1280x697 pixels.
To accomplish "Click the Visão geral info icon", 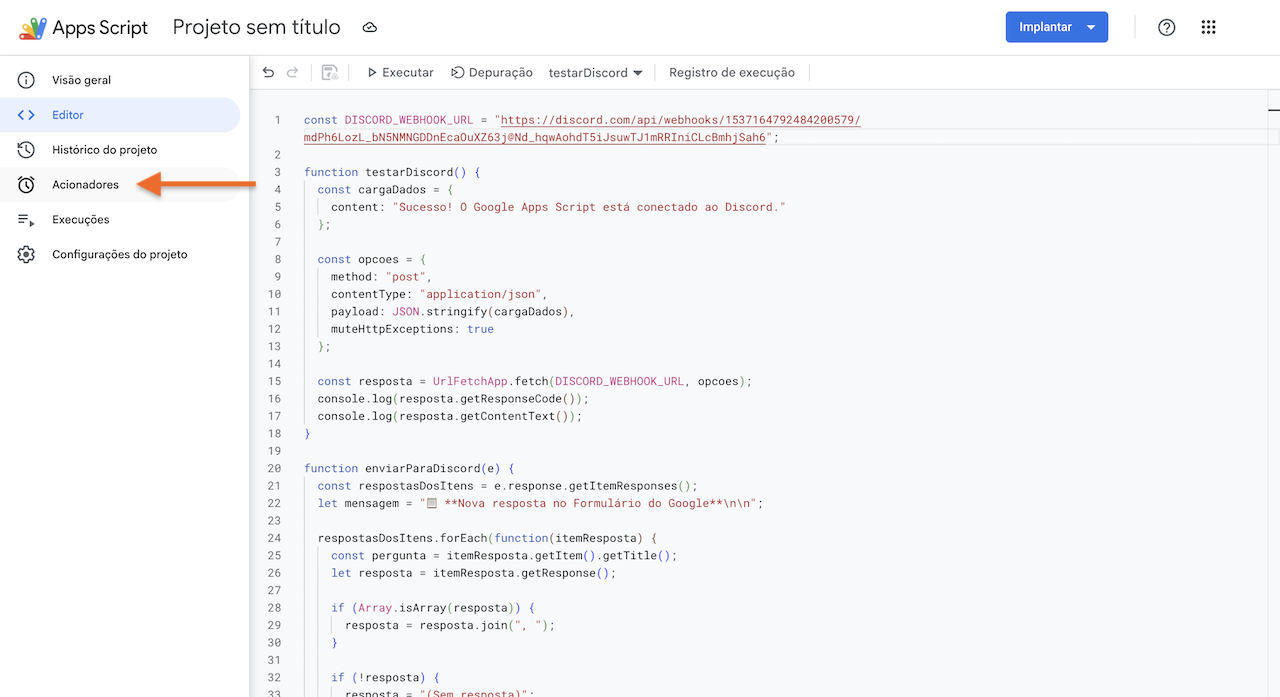I will 27,80.
